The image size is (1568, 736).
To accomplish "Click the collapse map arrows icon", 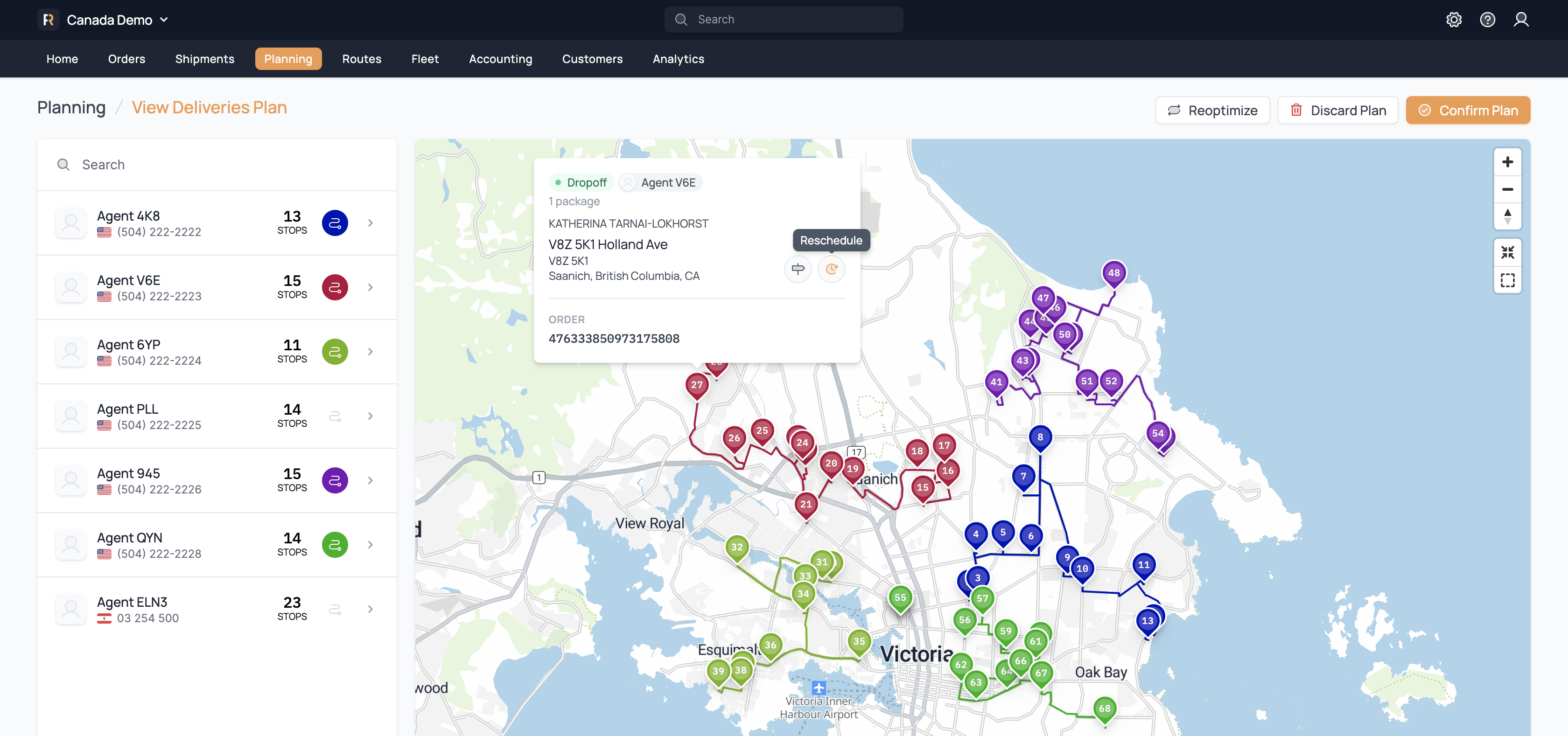I will 1507,252.
